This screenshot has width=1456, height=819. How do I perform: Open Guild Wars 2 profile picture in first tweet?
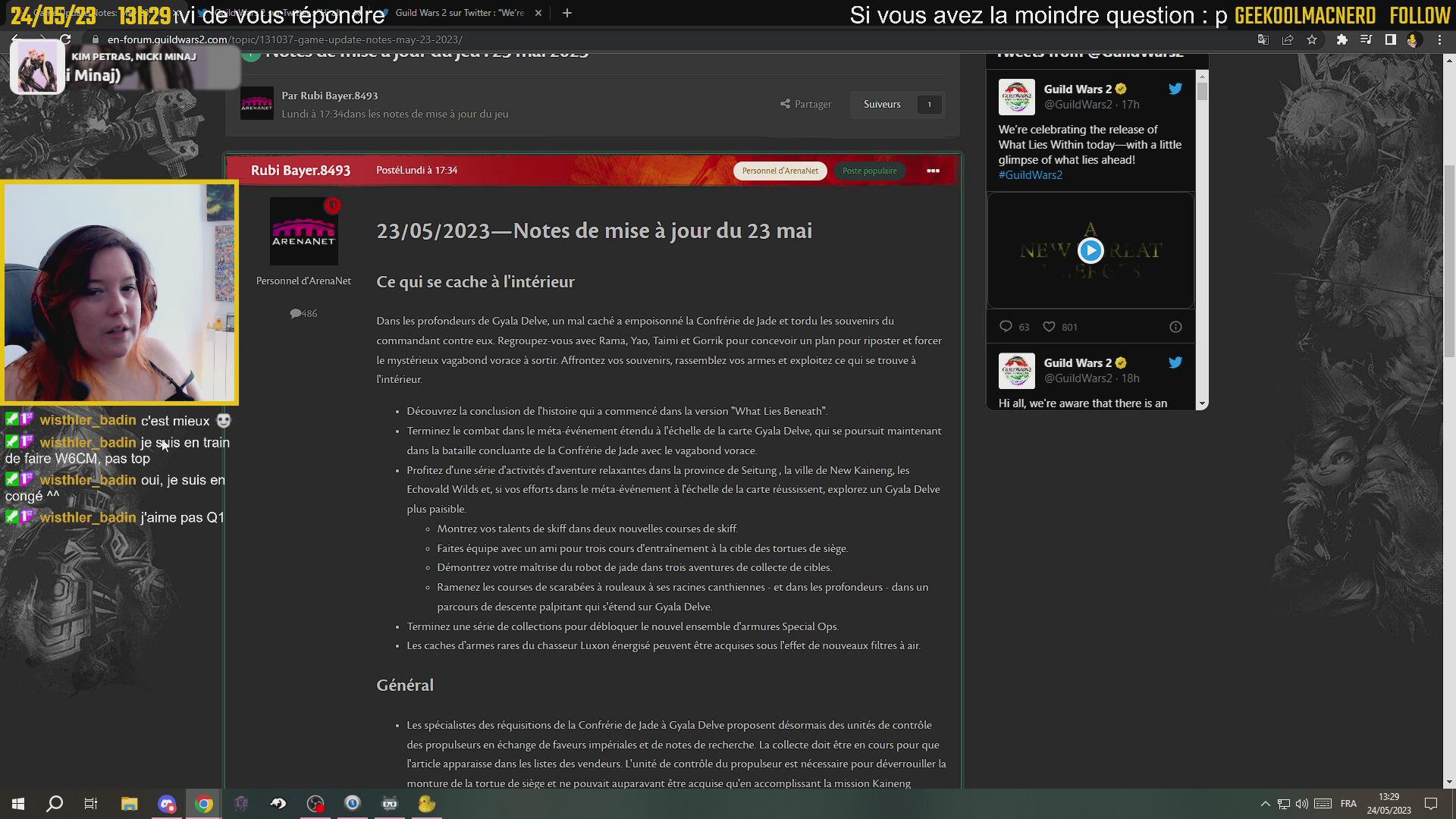click(x=1016, y=97)
